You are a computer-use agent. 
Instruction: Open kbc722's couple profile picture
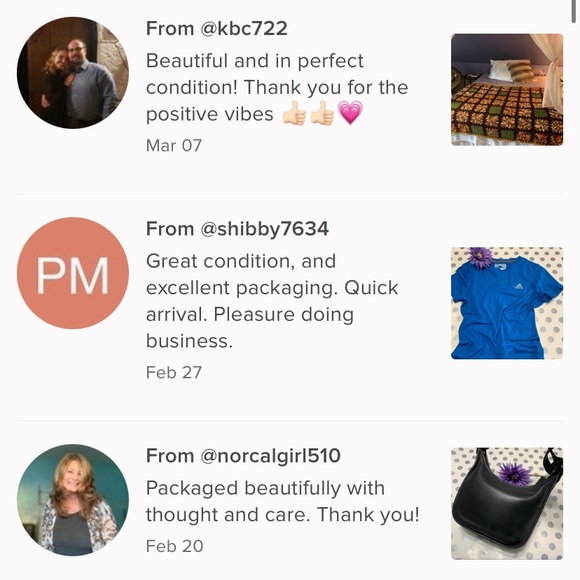pos(73,72)
